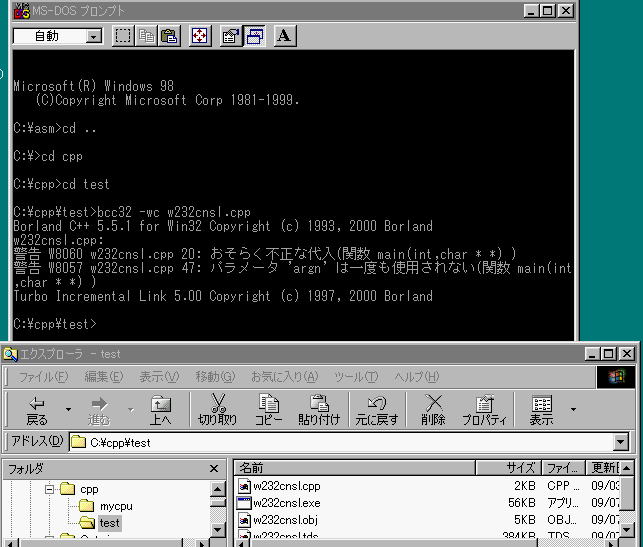Open the 表示 views dropdown arrow
Screen dimensions: 643x547
click(573, 409)
